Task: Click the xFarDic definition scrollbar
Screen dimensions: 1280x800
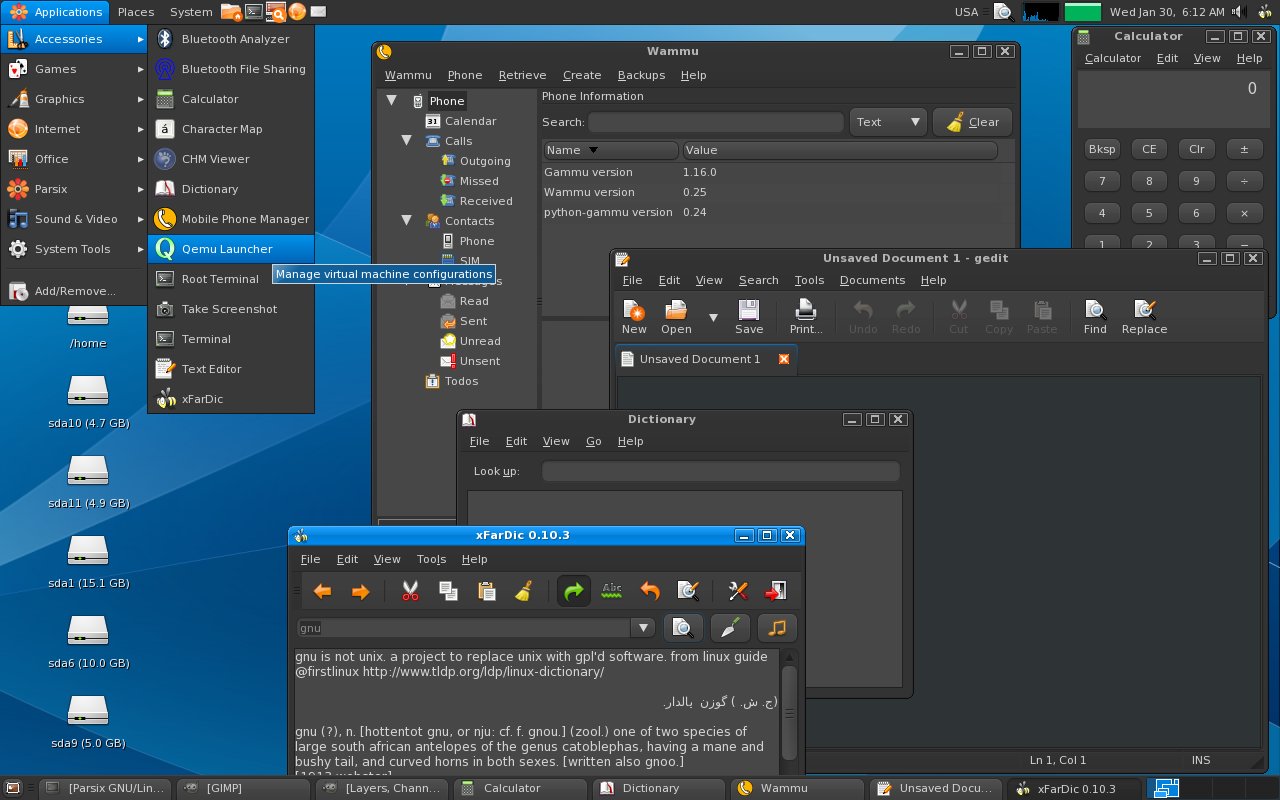Action: 789,711
